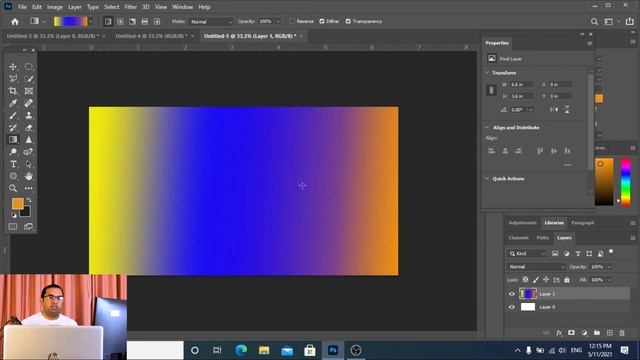Open the options bar Opacity dropdown
The image size is (640, 360).
278,22
